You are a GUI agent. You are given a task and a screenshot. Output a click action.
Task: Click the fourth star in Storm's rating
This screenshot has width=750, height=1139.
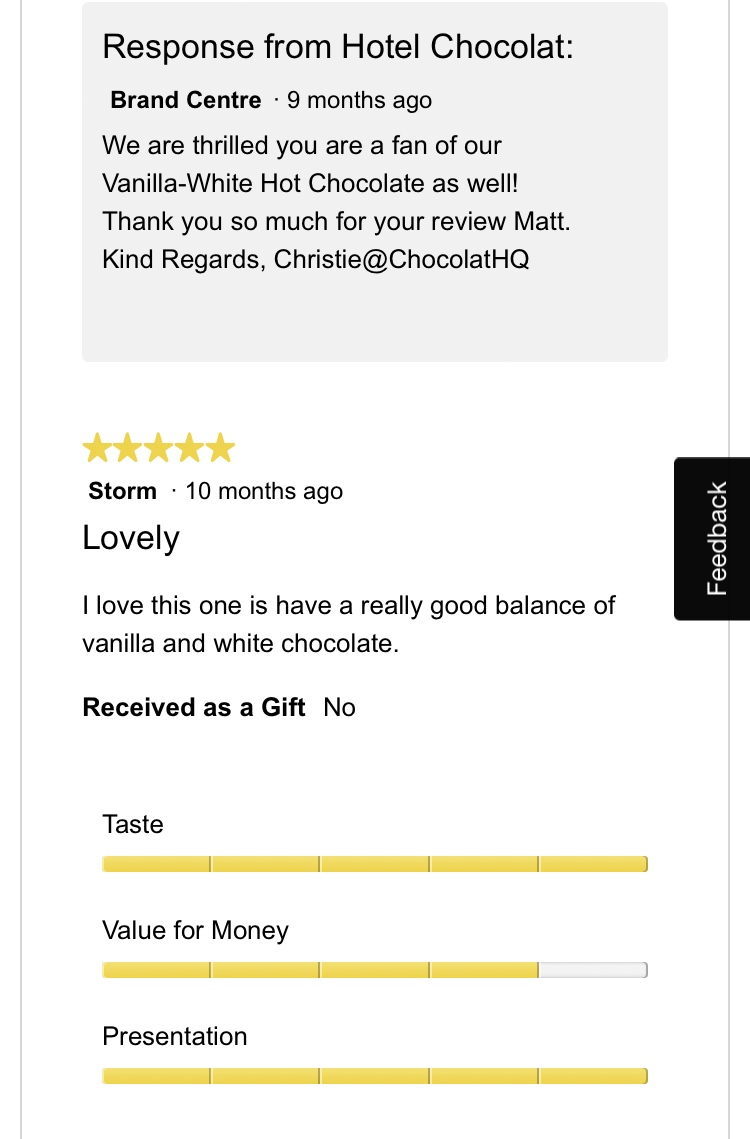pos(189,449)
